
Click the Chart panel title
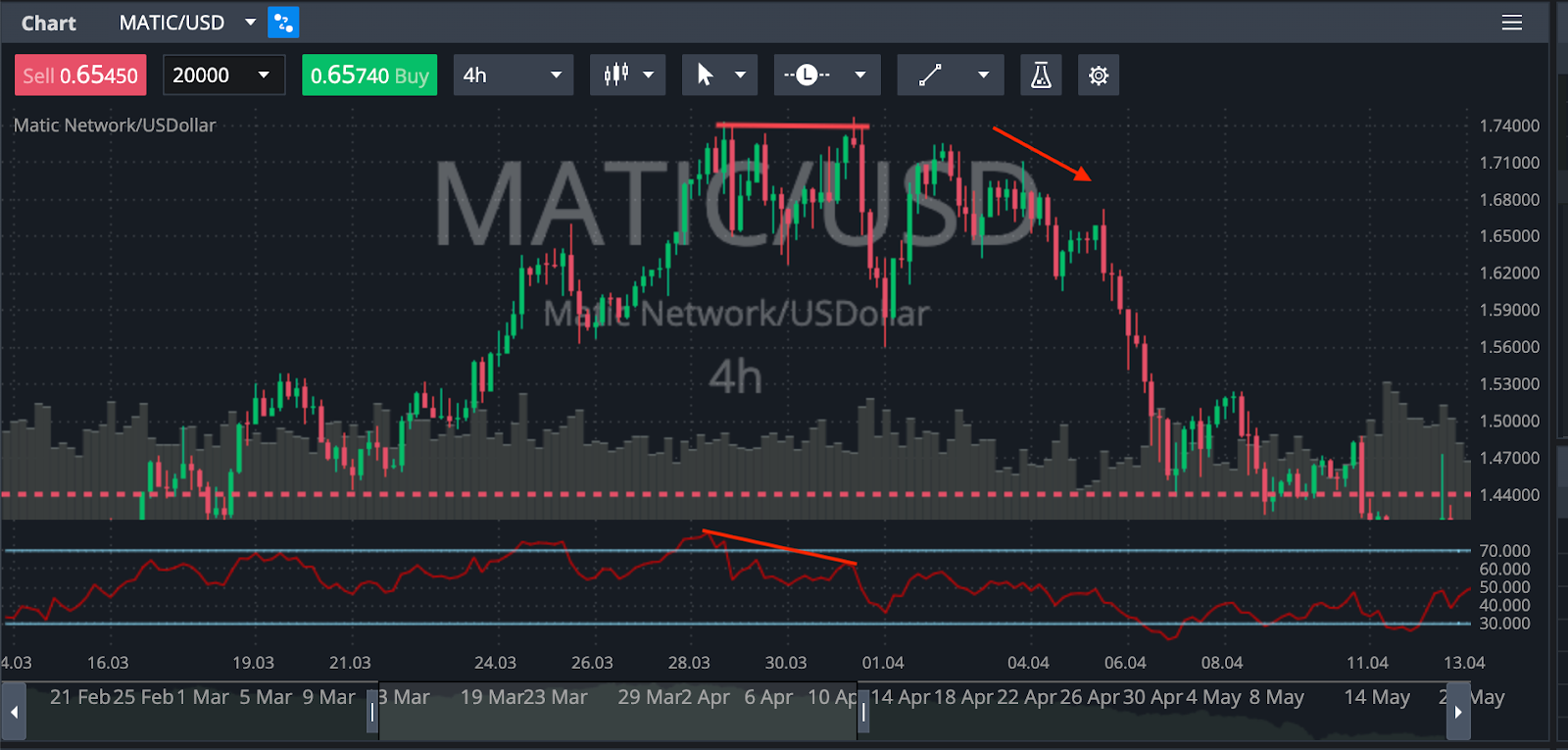pos(48,24)
